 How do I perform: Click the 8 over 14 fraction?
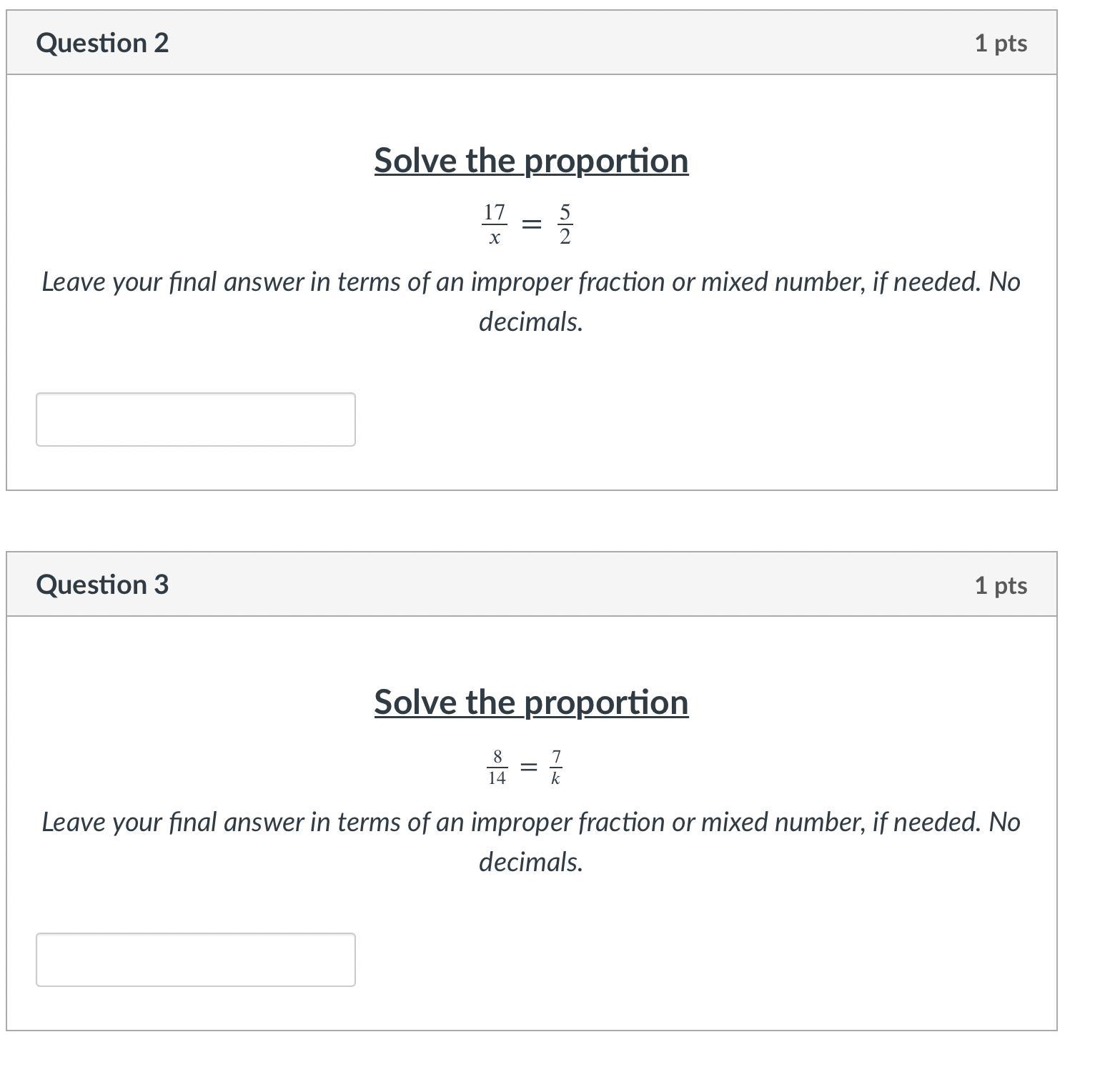[497, 767]
